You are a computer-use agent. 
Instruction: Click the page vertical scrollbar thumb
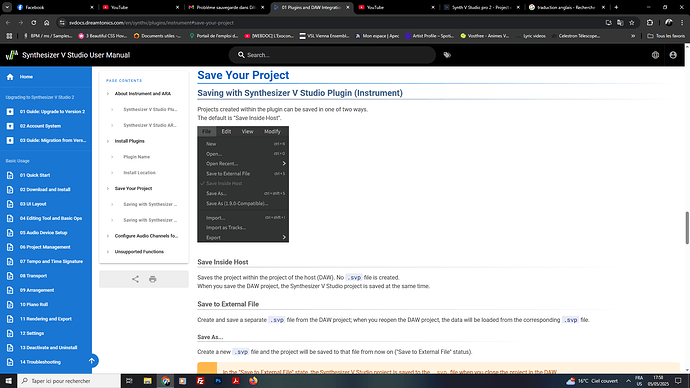(687, 228)
